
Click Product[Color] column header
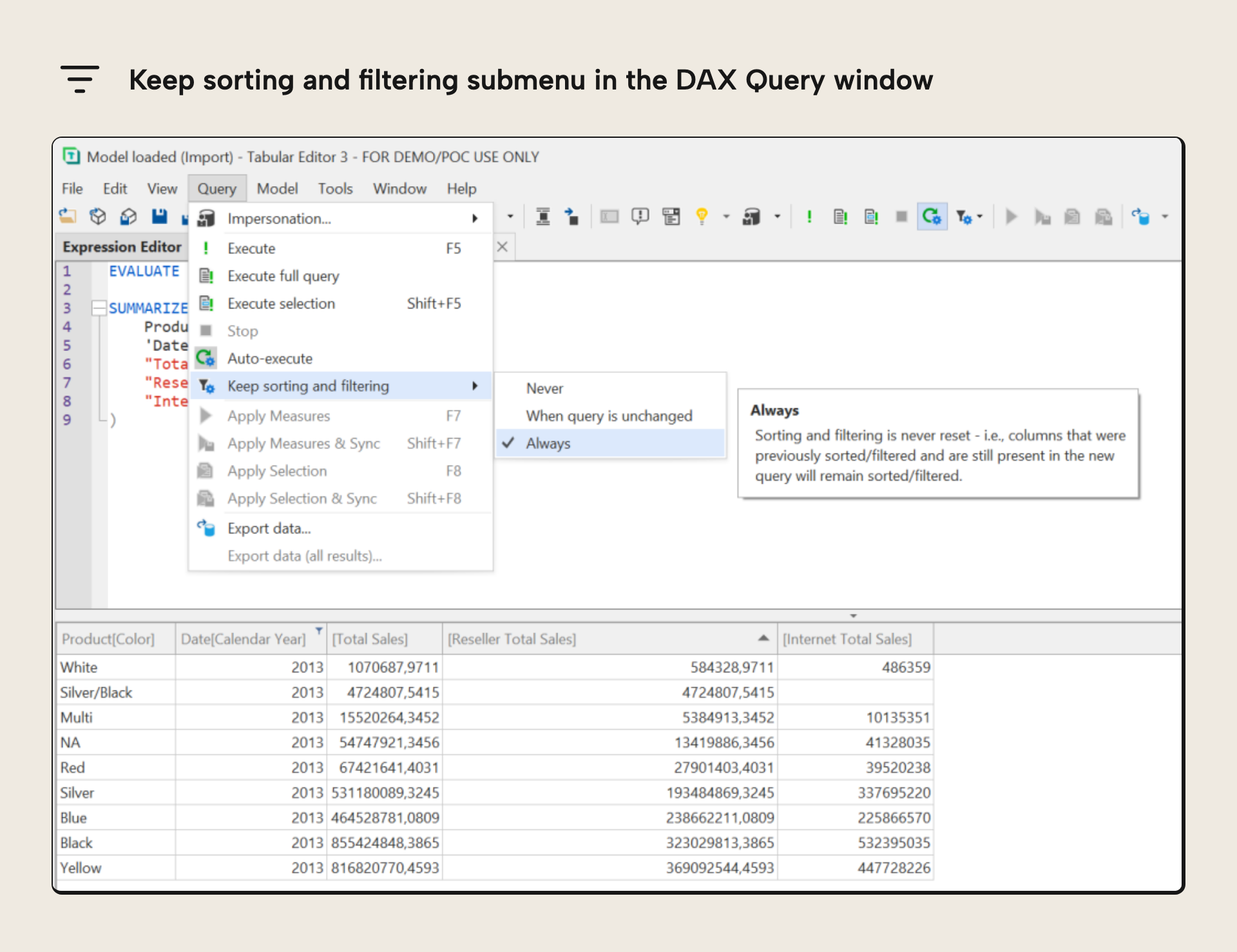click(116, 639)
